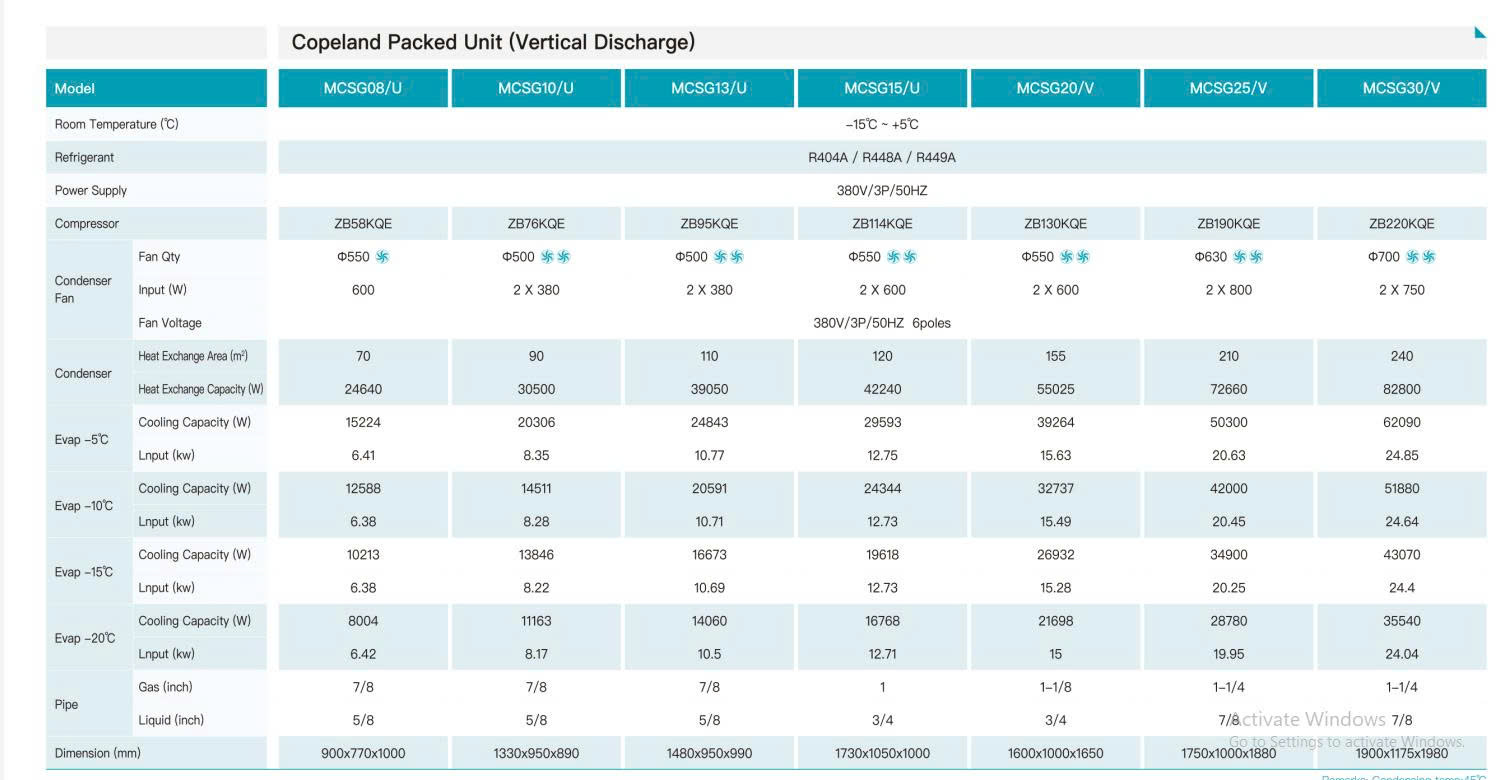
Task: Click heat exchange capacity '82800'
Action: click(x=1401, y=389)
